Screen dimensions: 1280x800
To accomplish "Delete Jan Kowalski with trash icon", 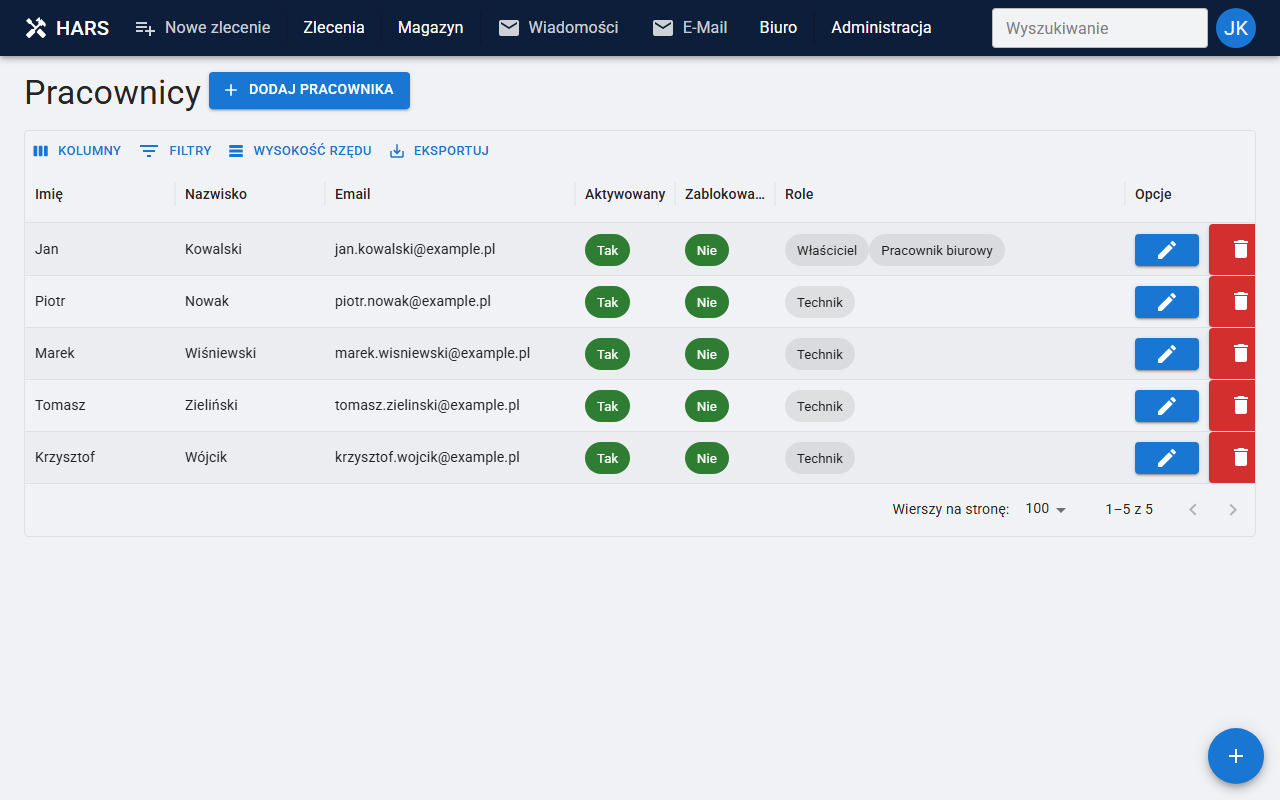I will [1232, 249].
